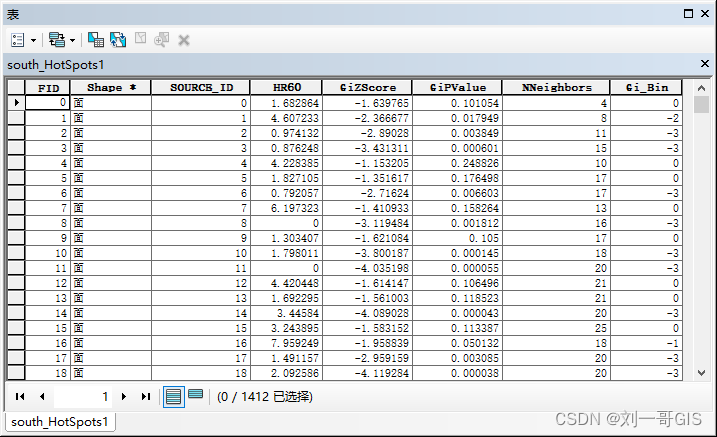Click GiZScore cell -4.119284
Viewport: 717px width, 437px height.
coord(367,373)
